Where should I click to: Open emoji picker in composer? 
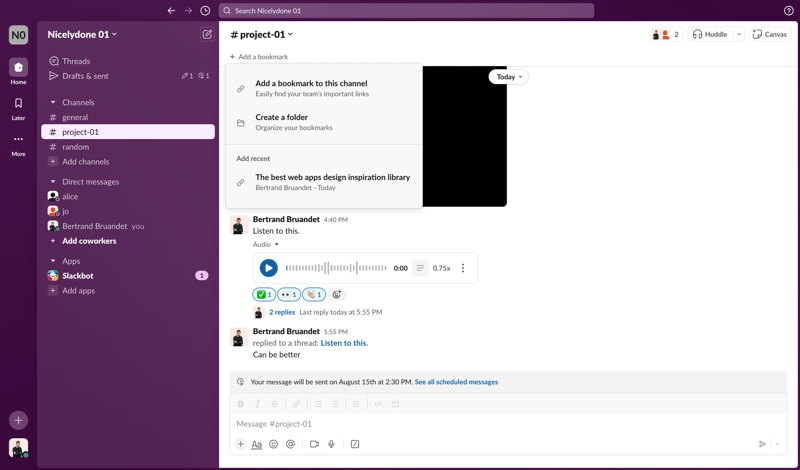[x=273, y=444]
